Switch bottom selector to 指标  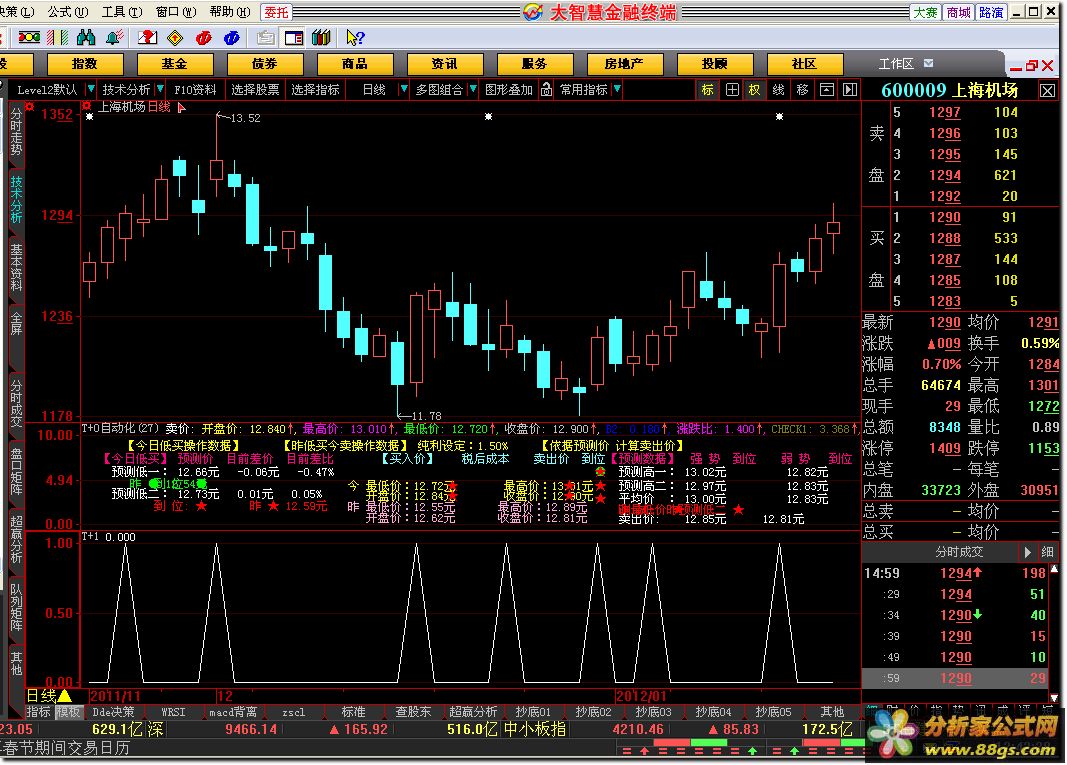[x=39, y=712]
